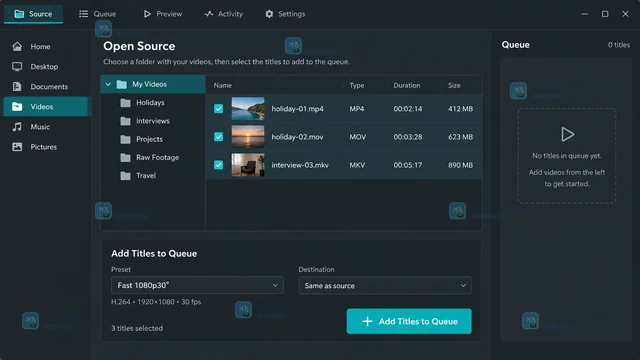Select the interview-03.mkv file name

point(300,165)
